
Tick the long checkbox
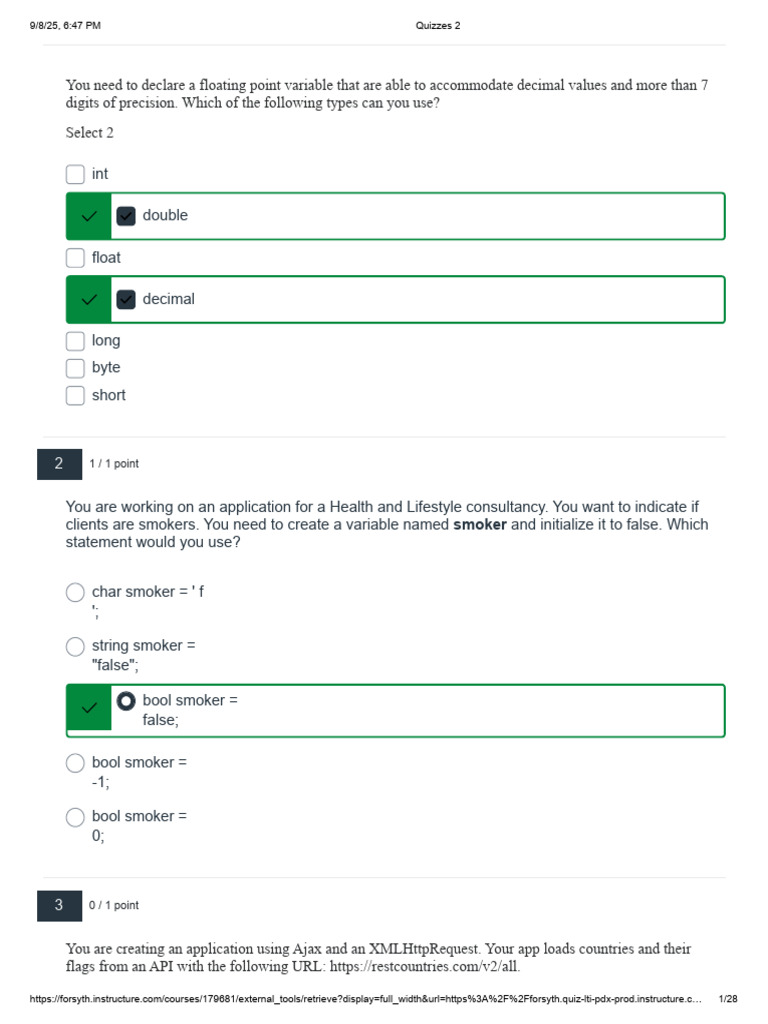click(x=75, y=341)
